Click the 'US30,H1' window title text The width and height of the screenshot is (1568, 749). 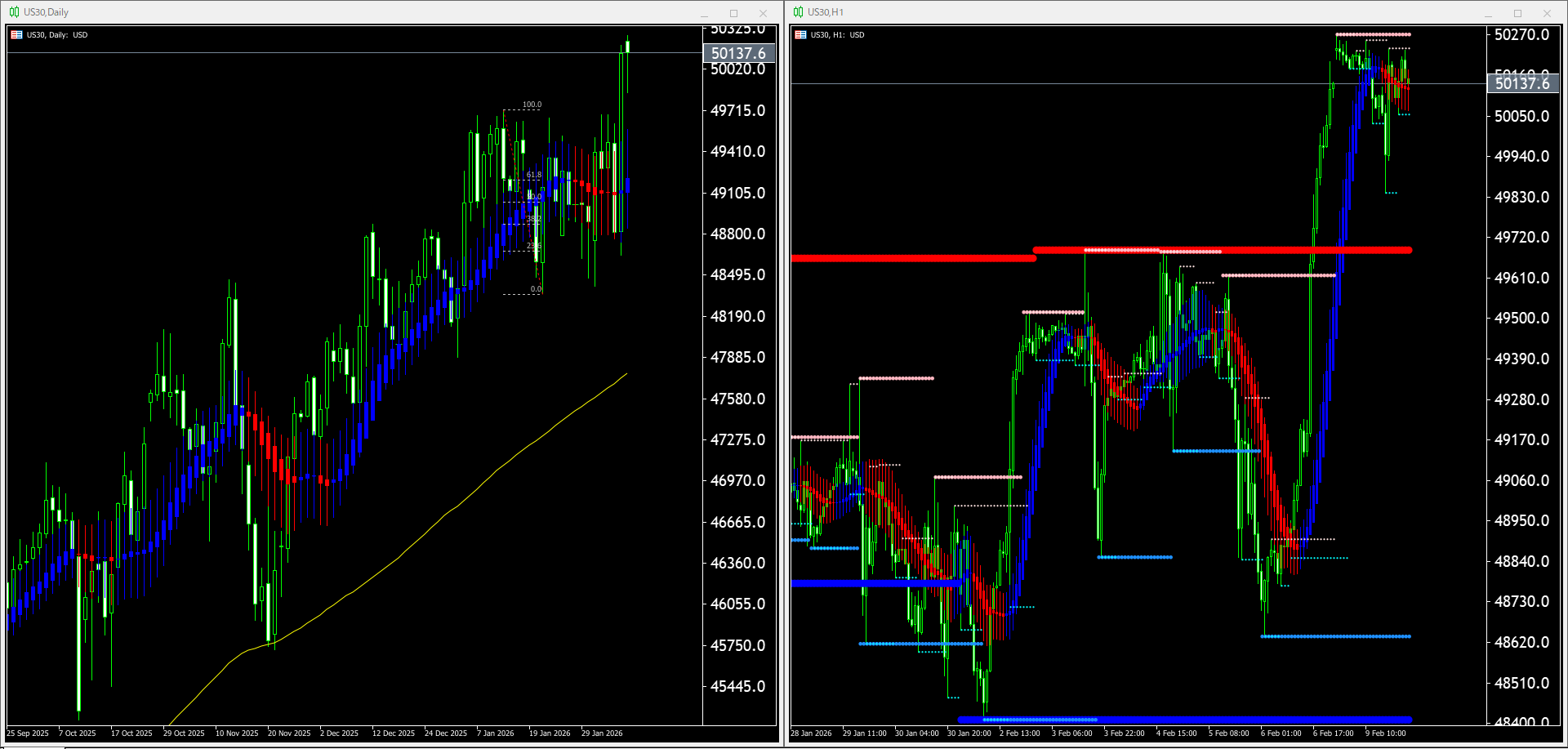pos(826,12)
